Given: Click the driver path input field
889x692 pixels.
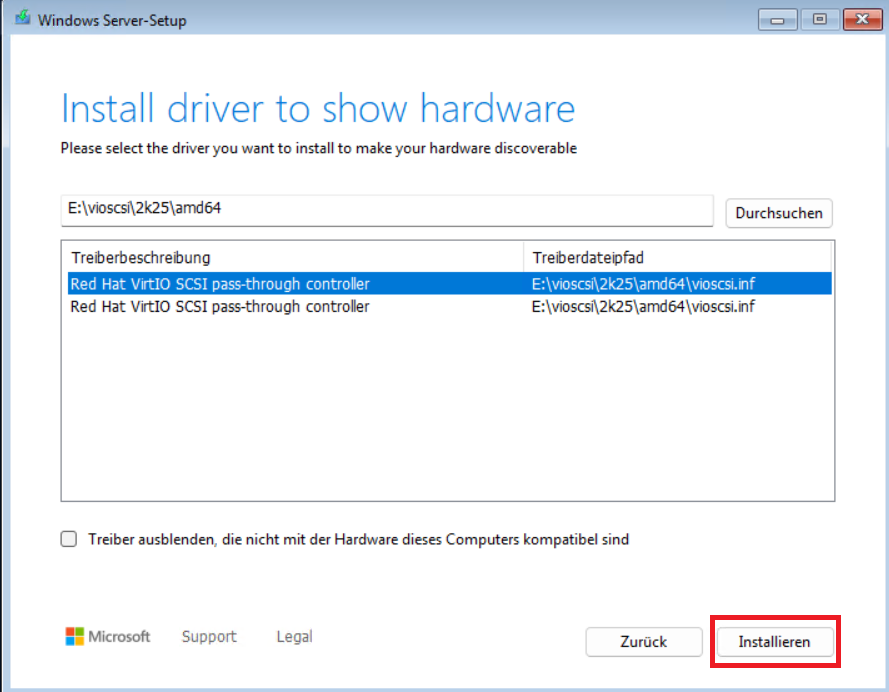Looking at the screenshot, I should pyautogui.click(x=386, y=211).
